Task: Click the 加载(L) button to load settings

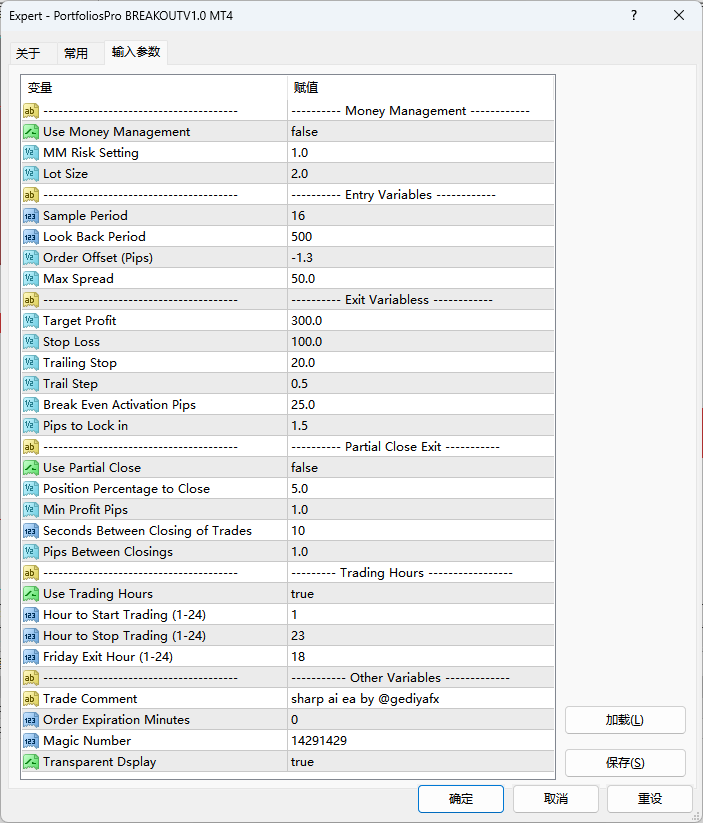Action: coord(625,720)
